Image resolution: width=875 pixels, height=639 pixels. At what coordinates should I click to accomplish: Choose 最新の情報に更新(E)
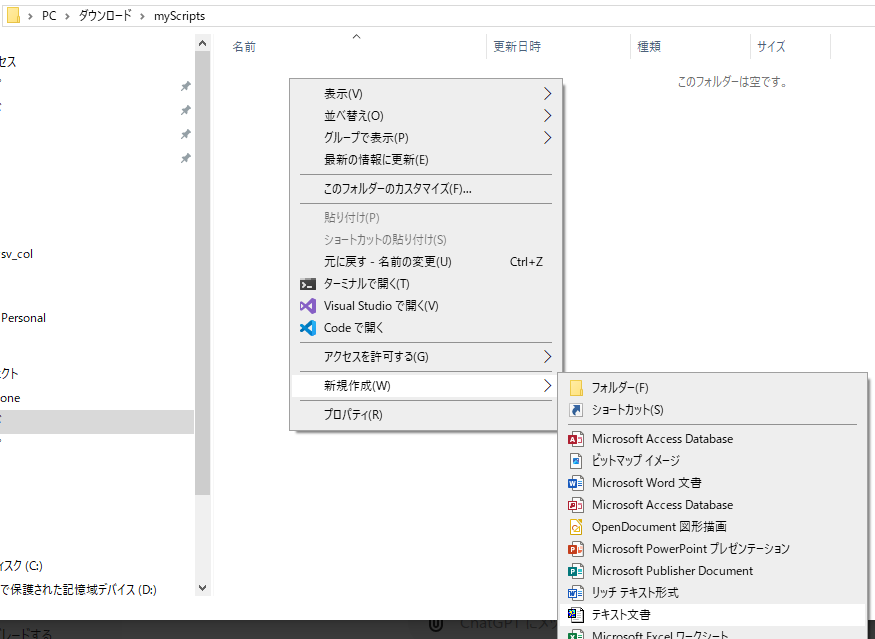(426, 160)
